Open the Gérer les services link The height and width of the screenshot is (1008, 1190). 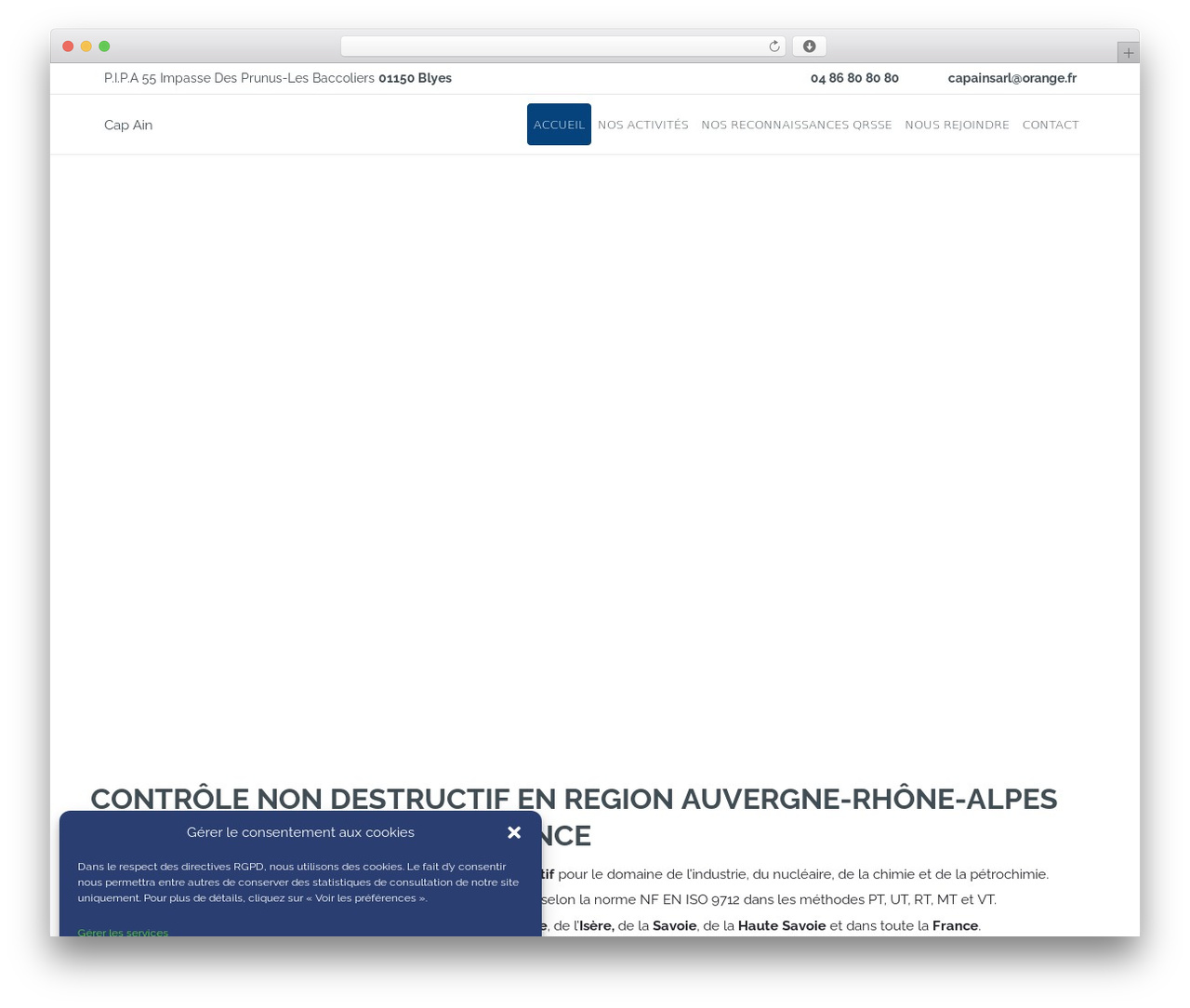(x=123, y=932)
